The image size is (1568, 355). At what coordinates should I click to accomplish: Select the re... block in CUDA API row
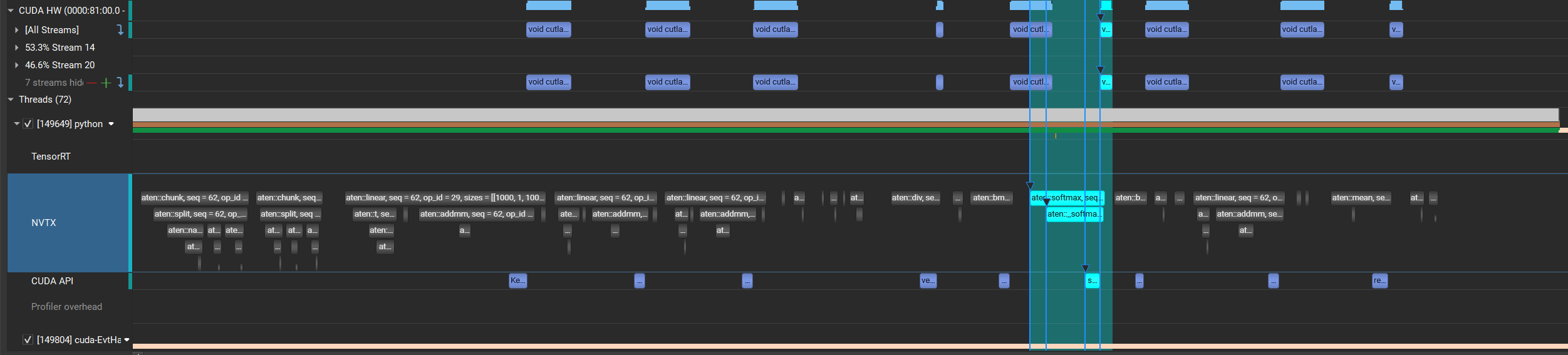point(1380,280)
